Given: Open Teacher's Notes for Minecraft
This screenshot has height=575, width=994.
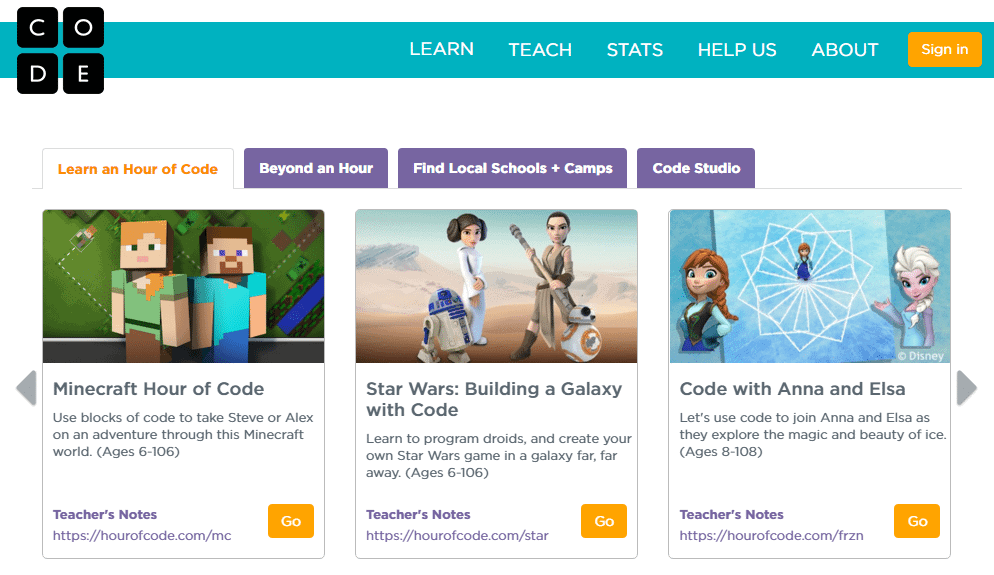Looking at the screenshot, I should click(x=105, y=514).
